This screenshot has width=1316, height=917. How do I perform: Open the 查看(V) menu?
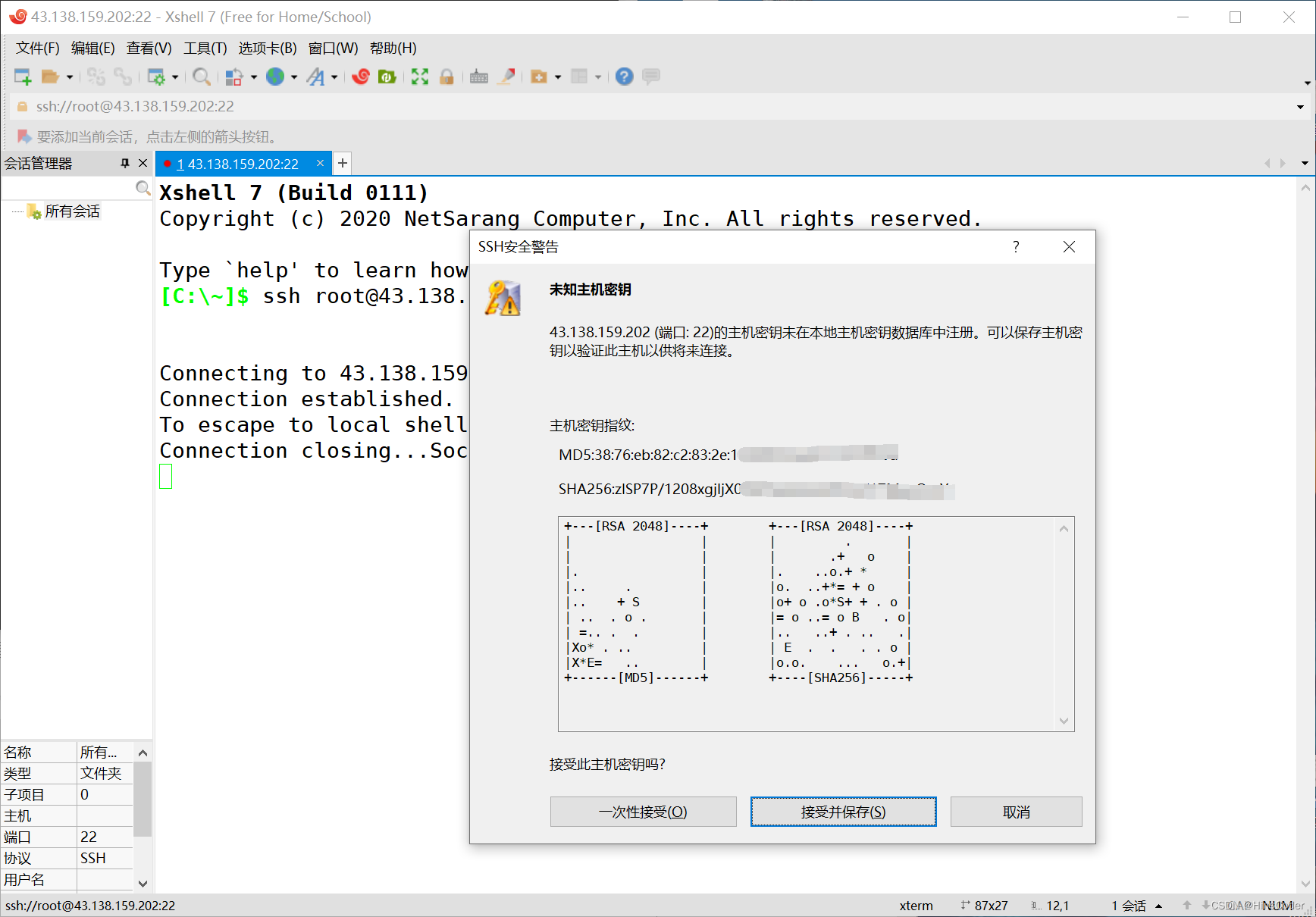149,49
